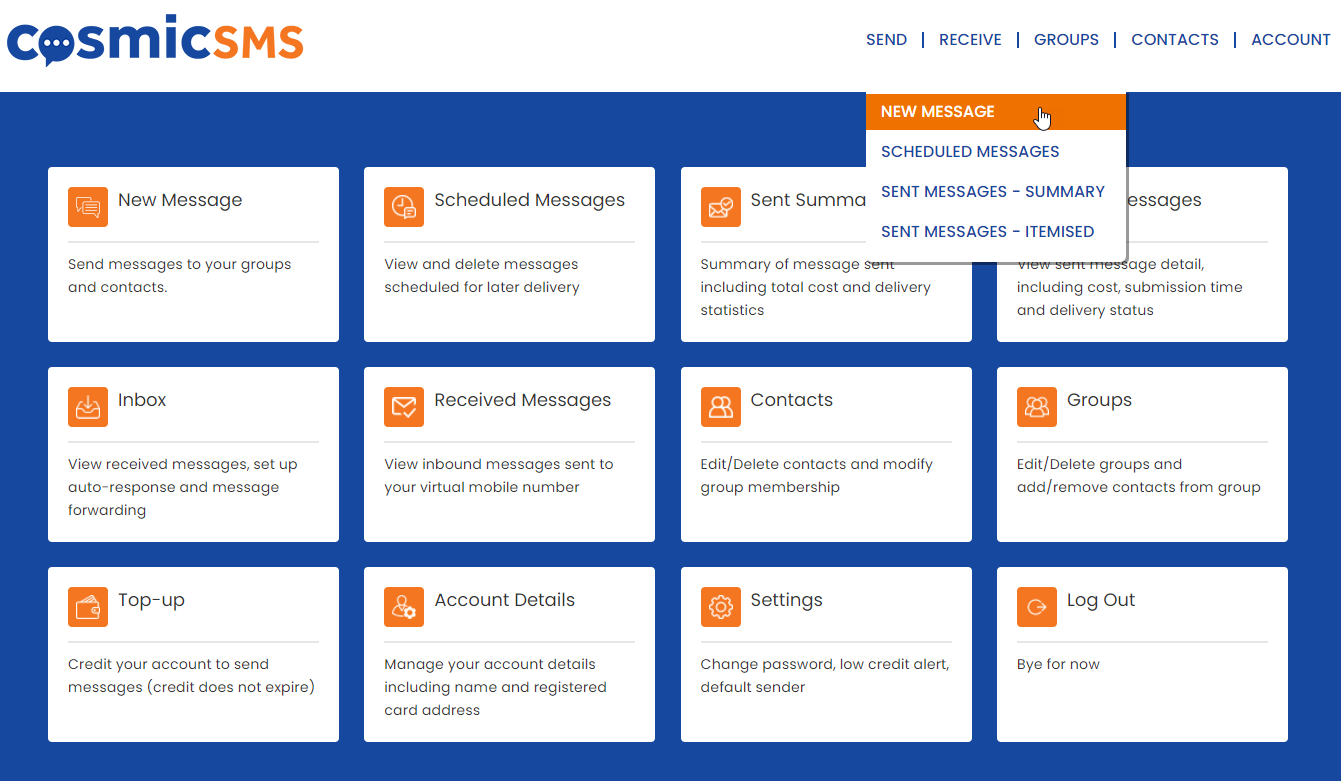Open the Inbox tray icon
Screen dimensions: 1341x781
click(x=88, y=407)
